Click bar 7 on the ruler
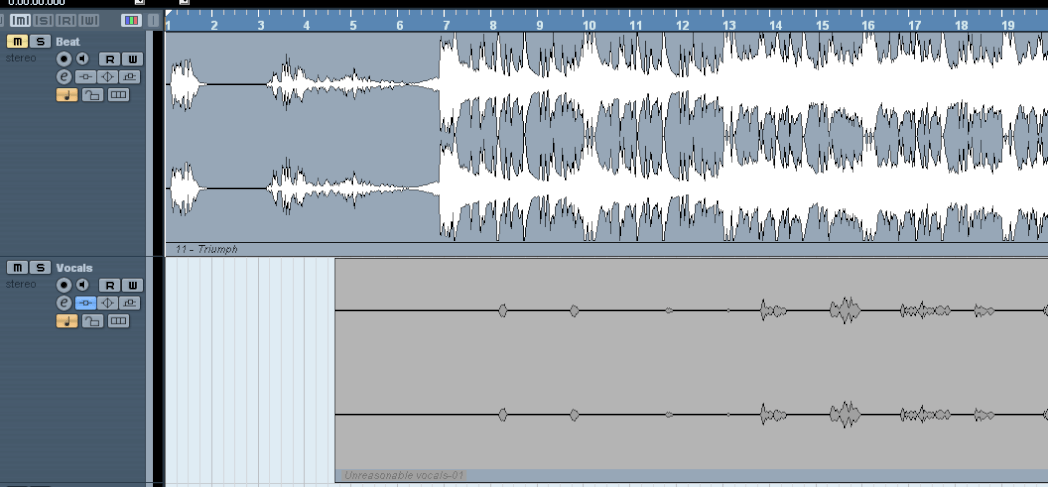Image resolution: width=1048 pixels, height=487 pixels. pyautogui.click(x=446, y=25)
